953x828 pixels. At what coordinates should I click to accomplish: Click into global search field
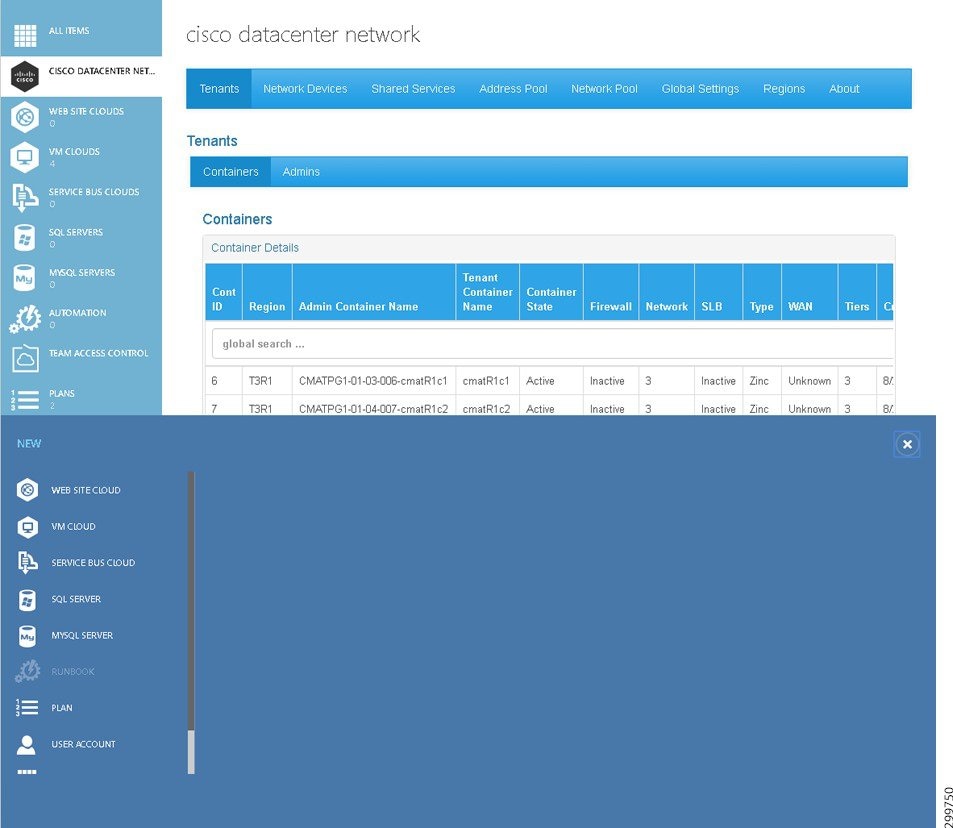tap(552, 344)
